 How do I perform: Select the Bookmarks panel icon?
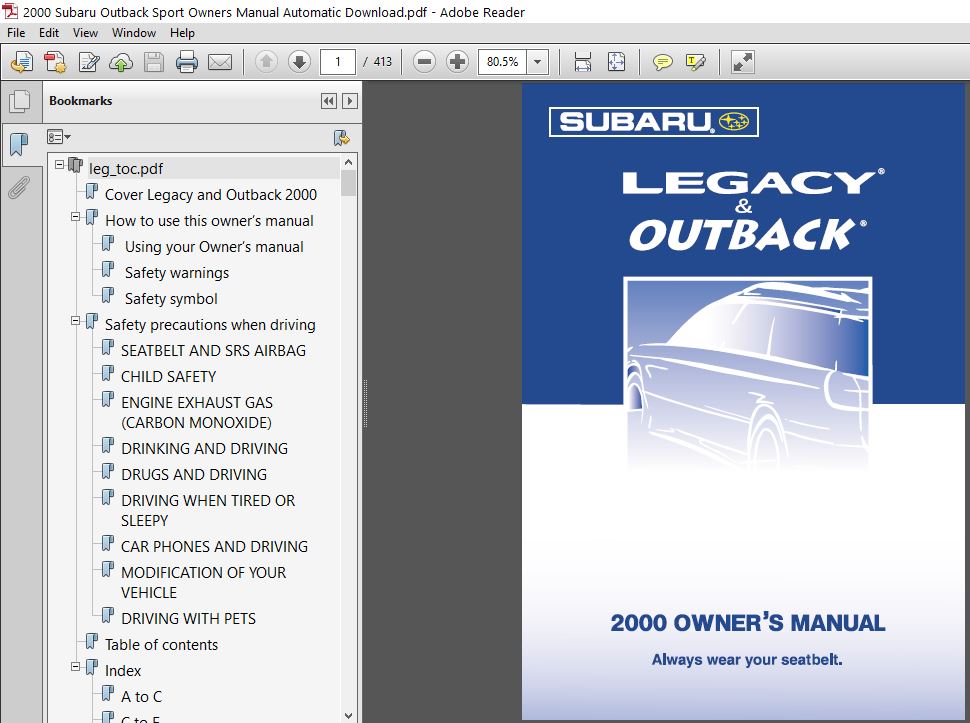[19, 144]
